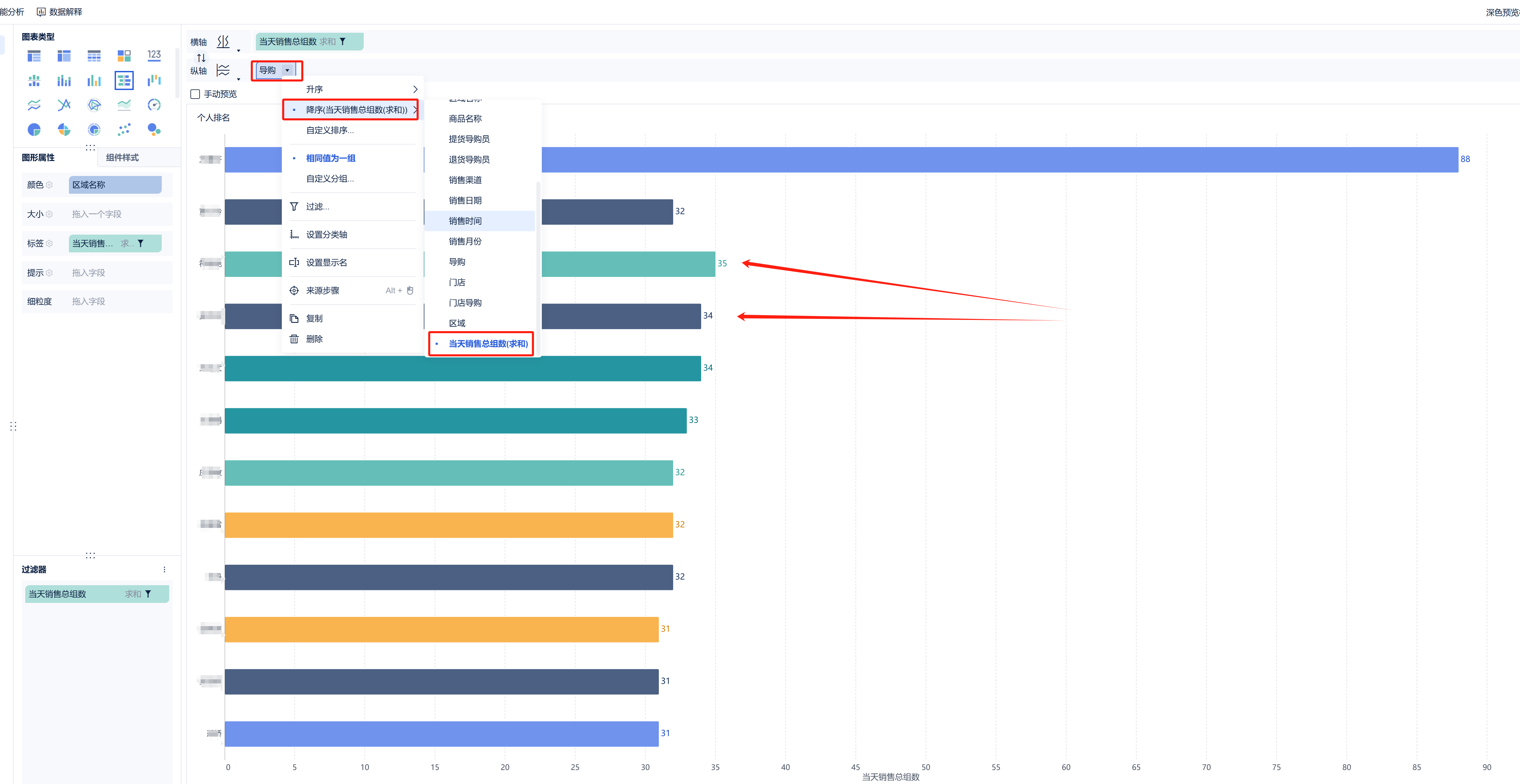Choose the area chart type

coord(124,105)
